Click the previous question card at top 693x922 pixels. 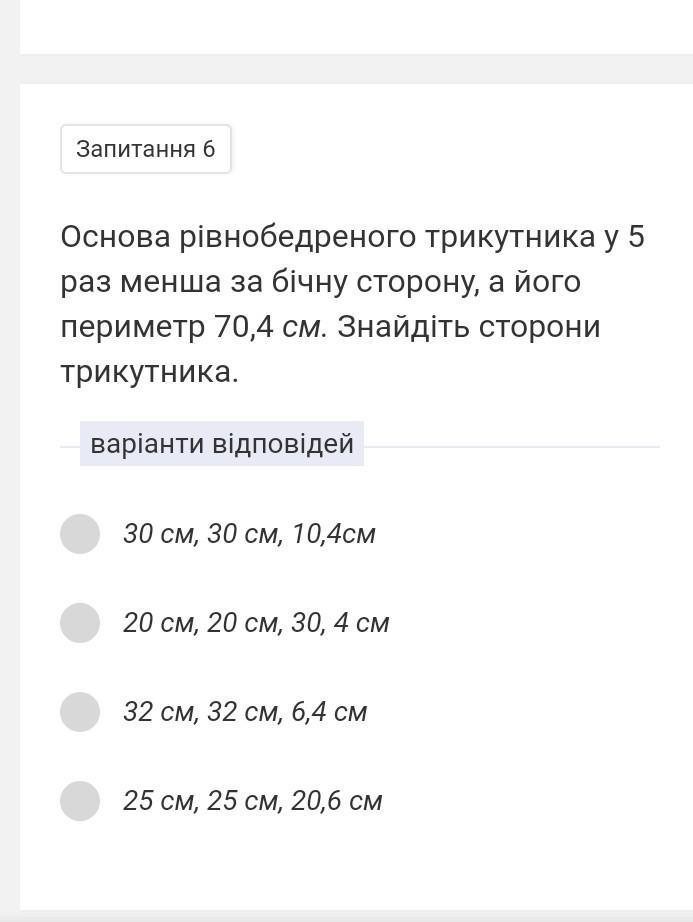(x=356, y=26)
